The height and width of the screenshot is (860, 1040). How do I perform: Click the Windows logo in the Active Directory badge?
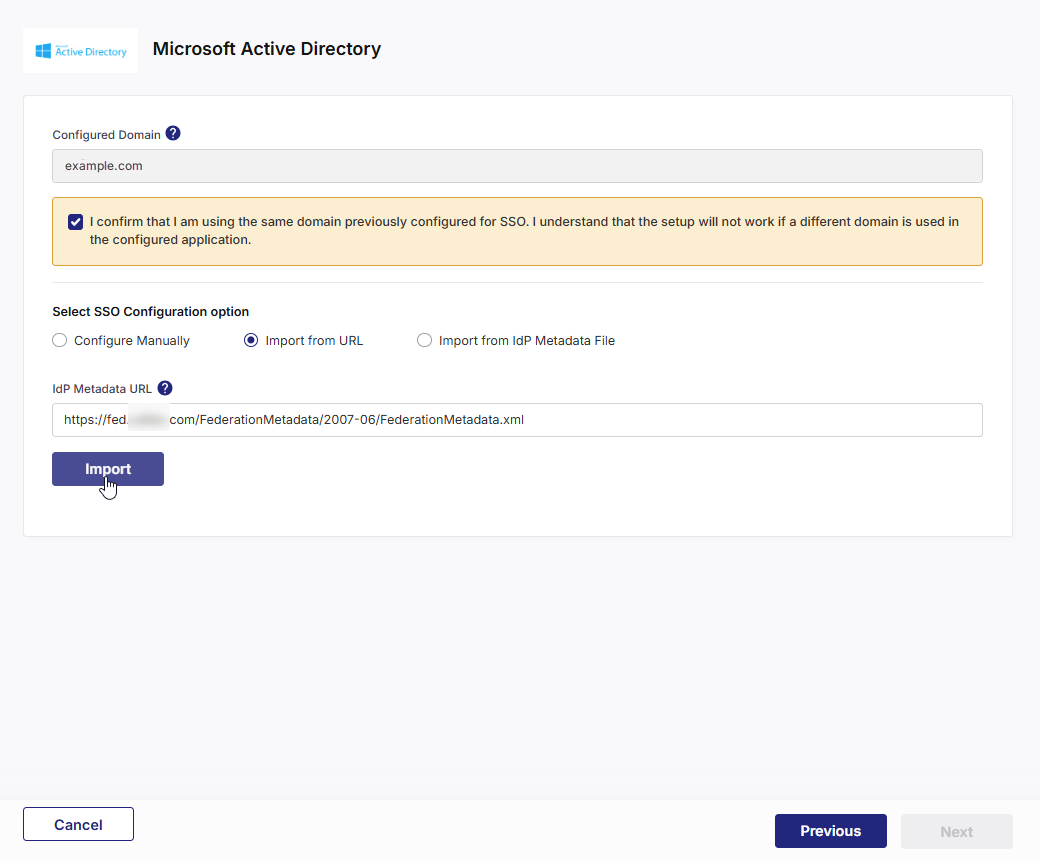(44, 49)
